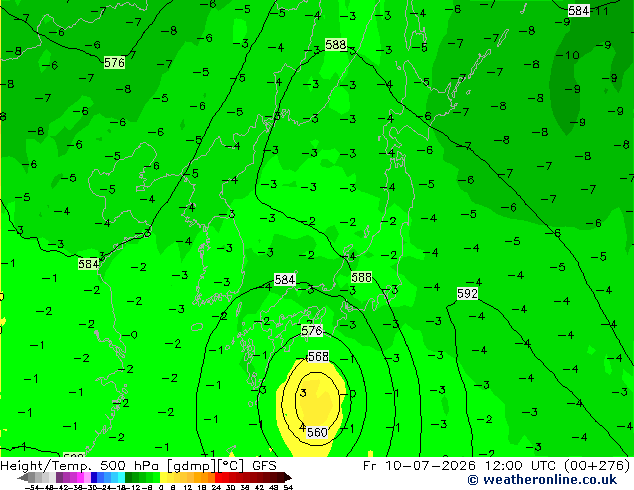Click the 'GFS' model name in the title
Viewport: 634px width, 490px height.
tap(264, 466)
